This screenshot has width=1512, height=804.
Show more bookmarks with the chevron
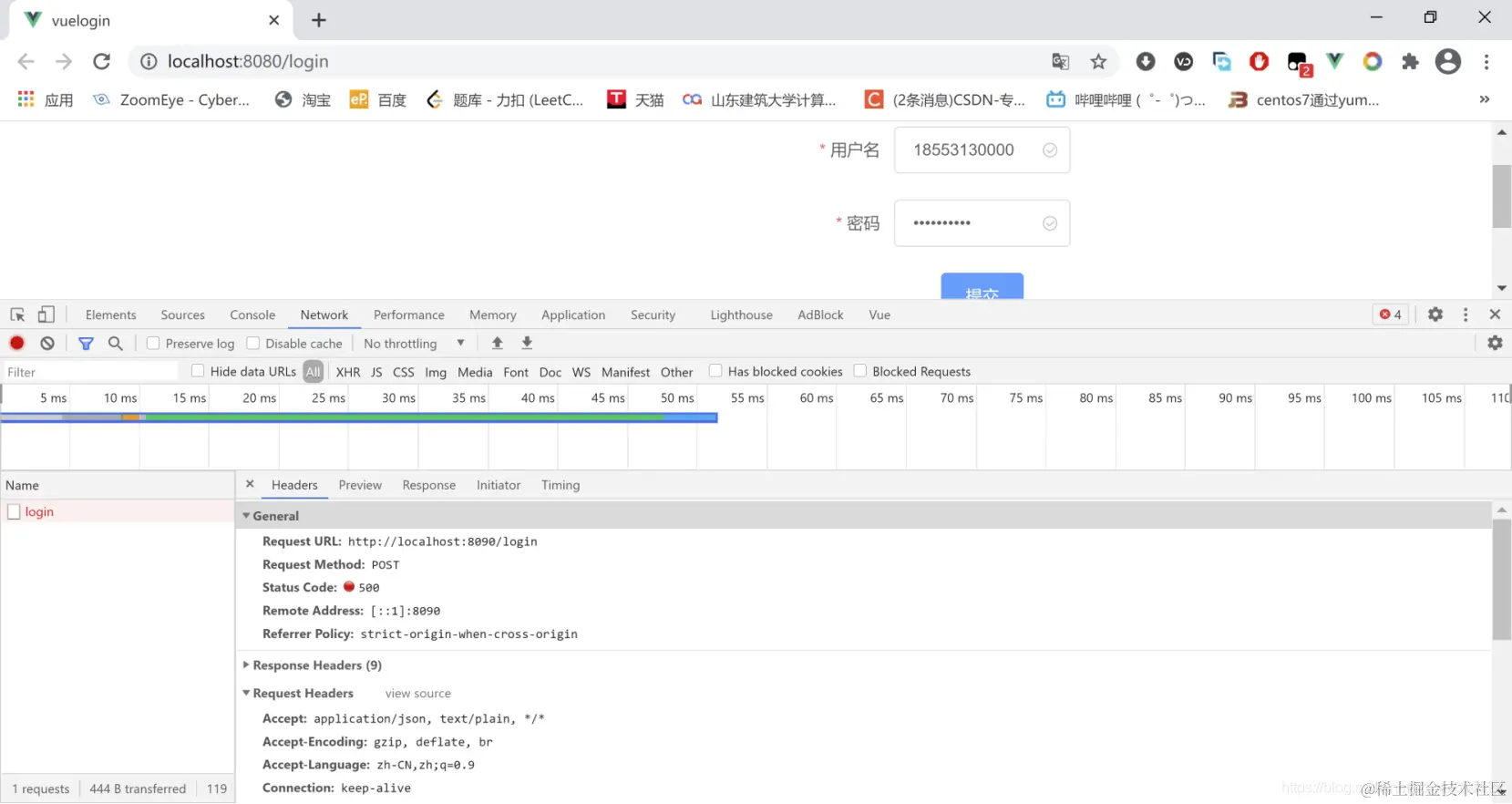point(1485,99)
